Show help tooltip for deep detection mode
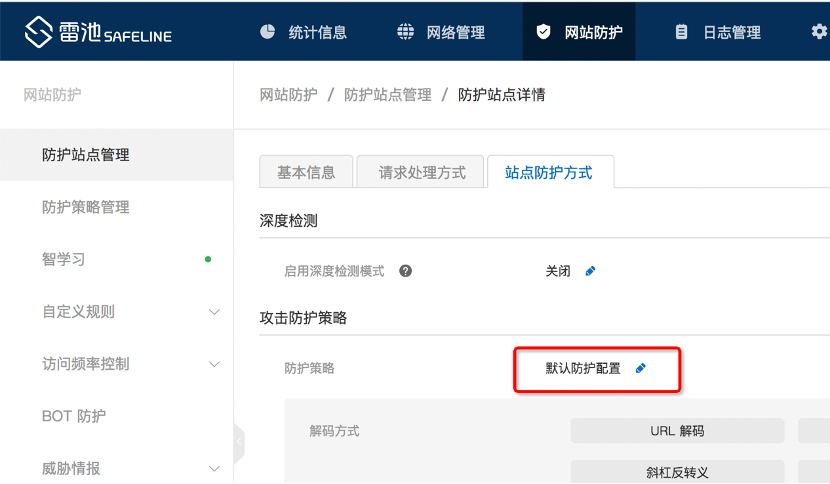The width and height of the screenshot is (830, 484). point(405,271)
